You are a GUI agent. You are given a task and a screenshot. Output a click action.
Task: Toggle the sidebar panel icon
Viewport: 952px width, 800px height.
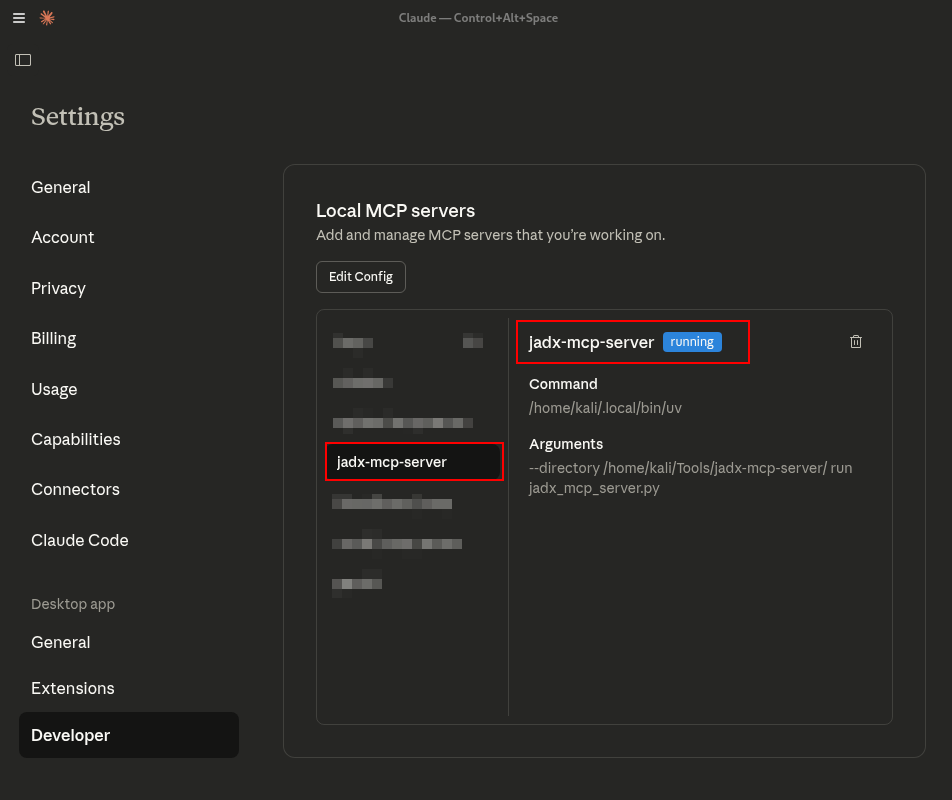(23, 60)
